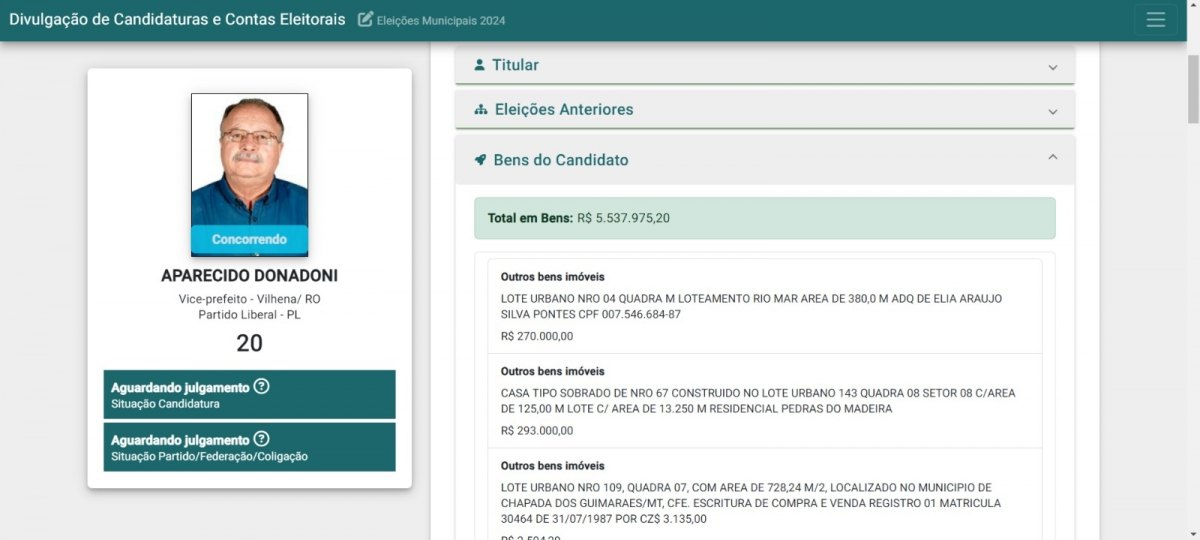Click the Concorrendo status badge
1200x540 pixels.
click(249, 240)
